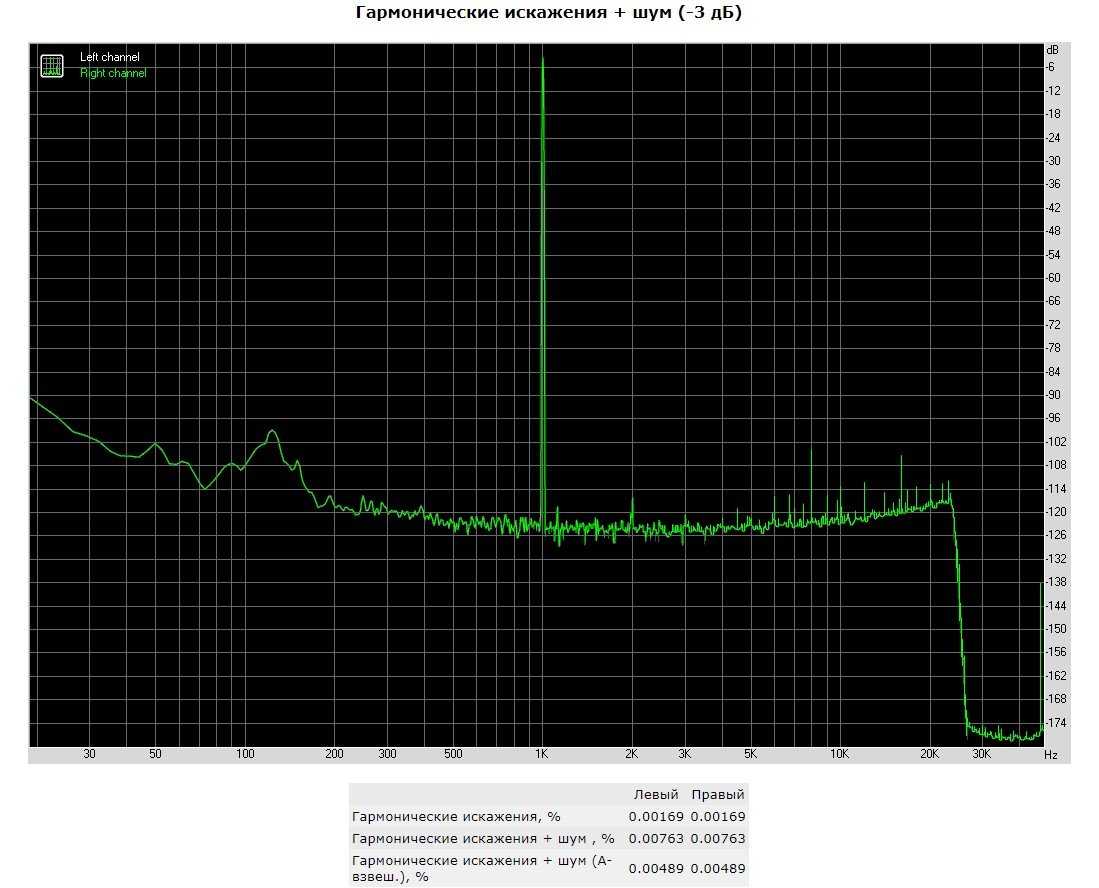Select the Right channel legend label
This screenshot has height=888, width=1099.
113,73
